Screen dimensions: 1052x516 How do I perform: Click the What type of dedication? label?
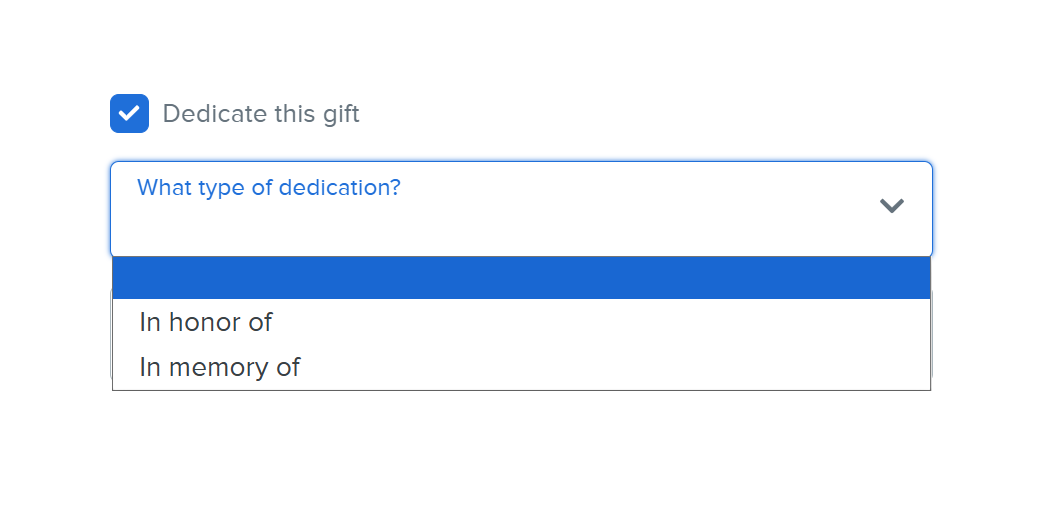pos(268,187)
